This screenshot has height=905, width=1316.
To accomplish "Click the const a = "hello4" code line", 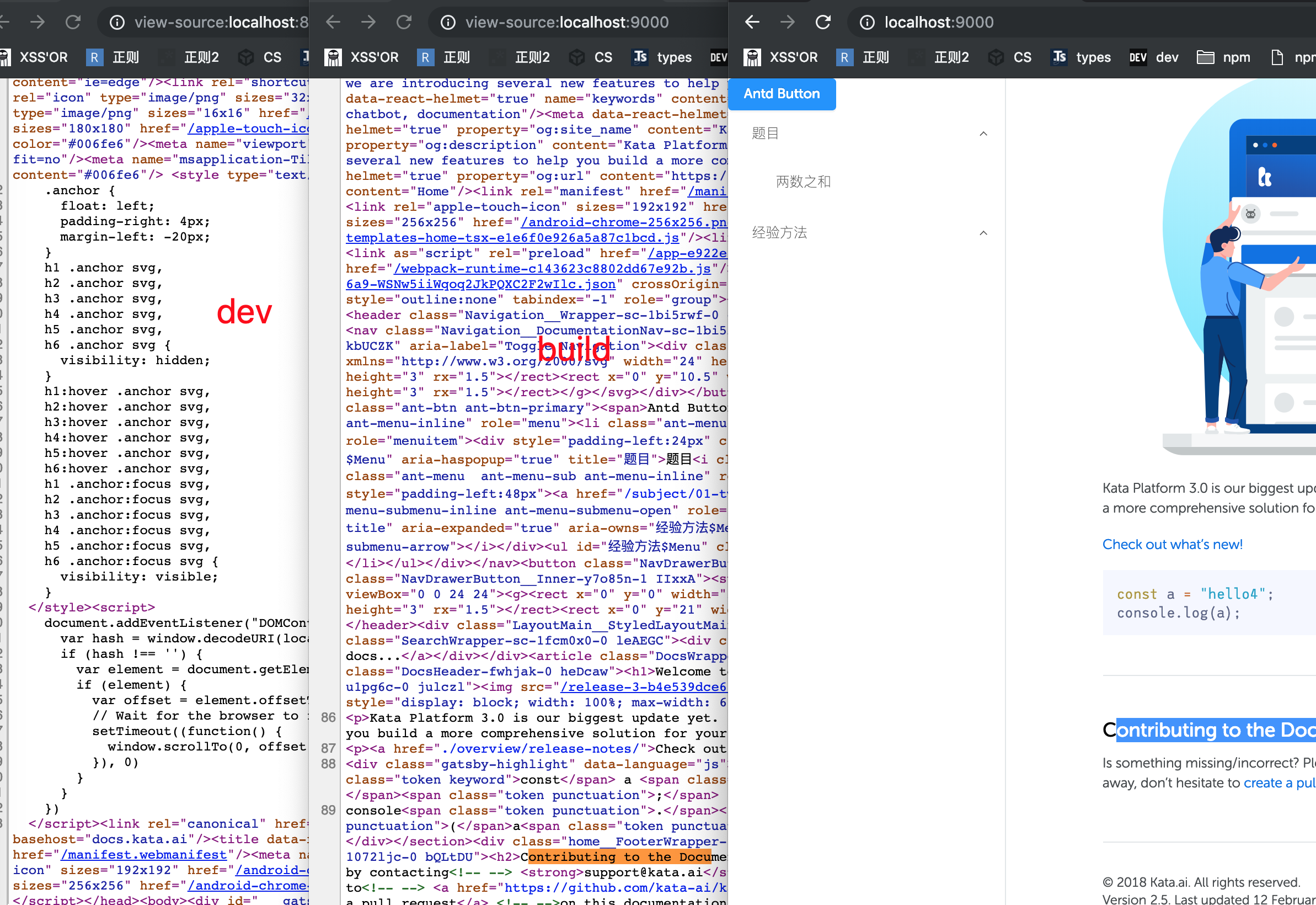I will [x=1195, y=594].
